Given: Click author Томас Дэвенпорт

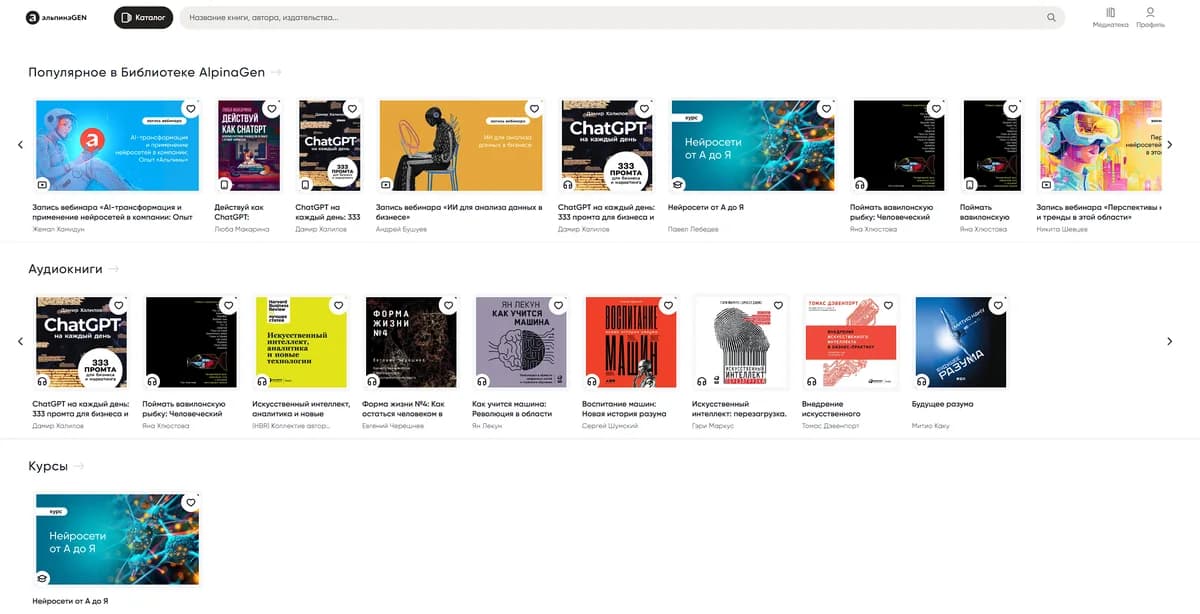Looking at the screenshot, I should [832, 426].
